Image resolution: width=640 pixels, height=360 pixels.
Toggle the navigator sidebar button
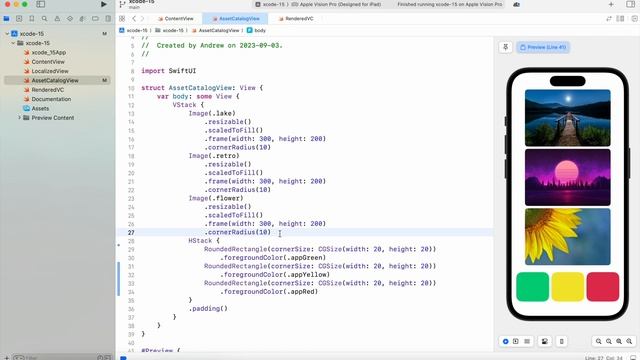[40, 4]
